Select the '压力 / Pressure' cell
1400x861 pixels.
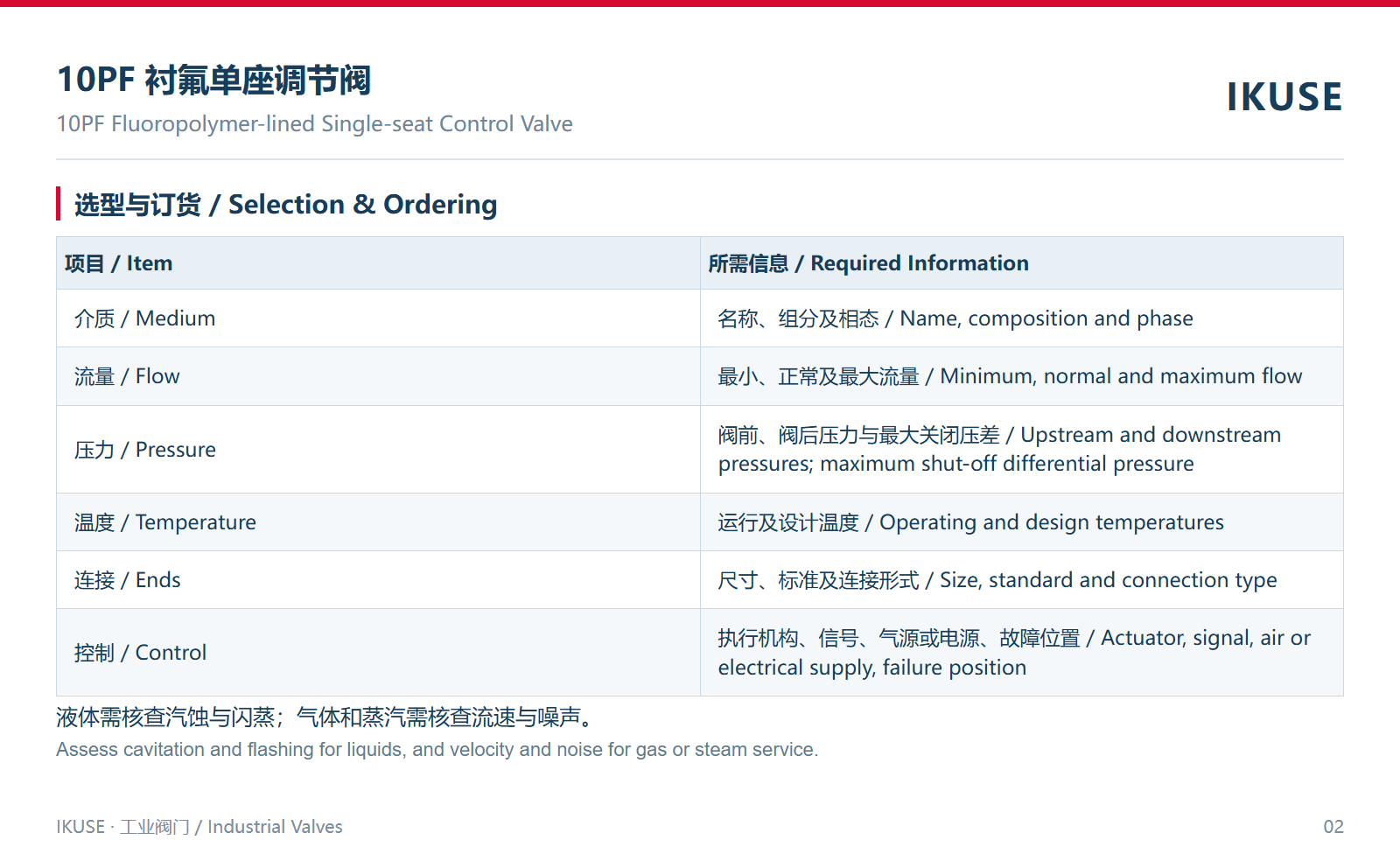pos(378,450)
